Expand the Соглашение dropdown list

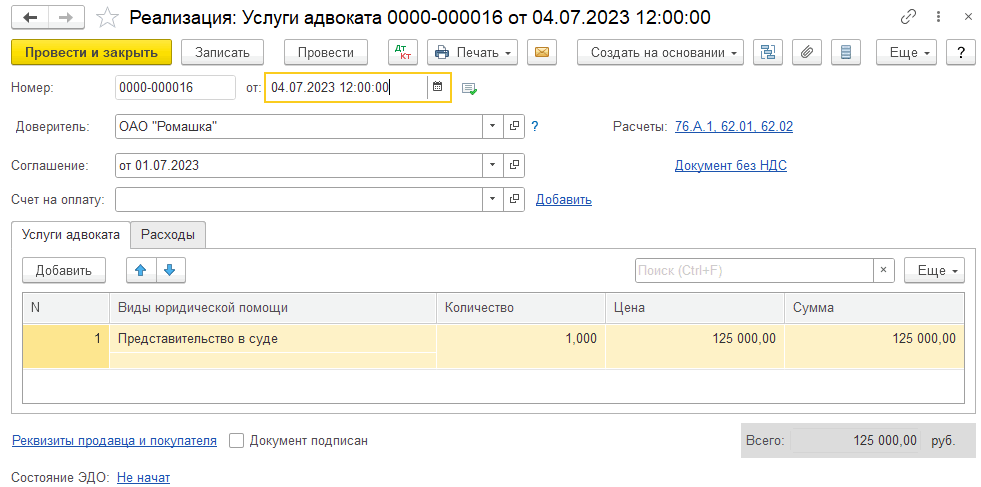pyautogui.click(x=491, y=165)
